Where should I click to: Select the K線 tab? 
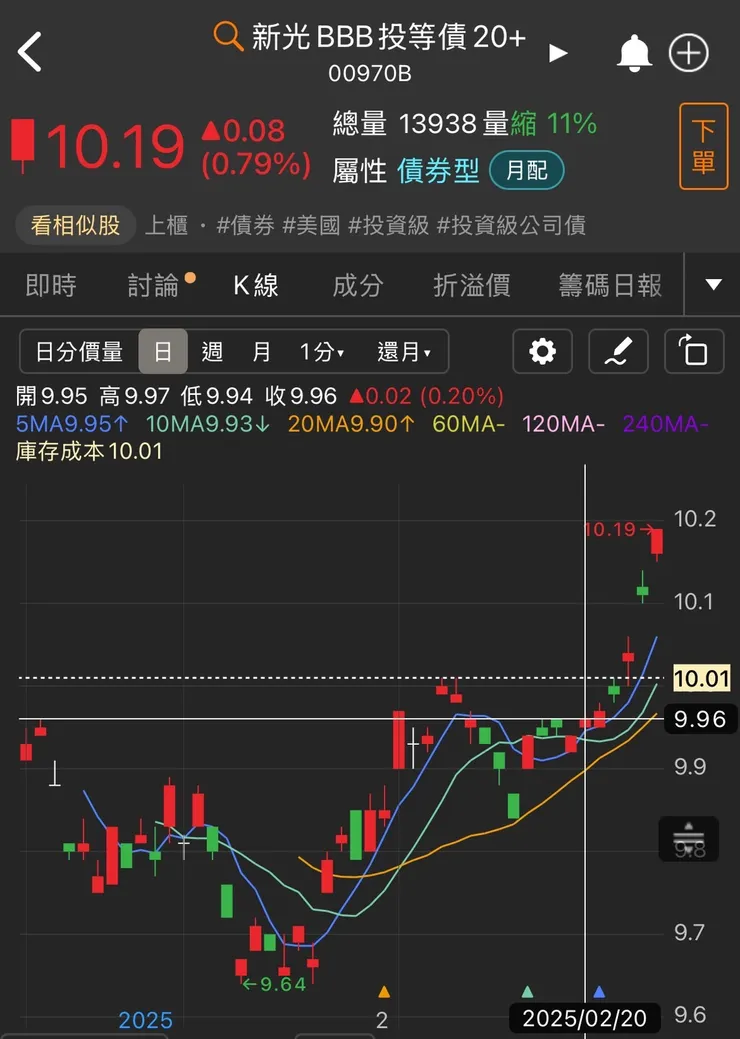point(256,286)
